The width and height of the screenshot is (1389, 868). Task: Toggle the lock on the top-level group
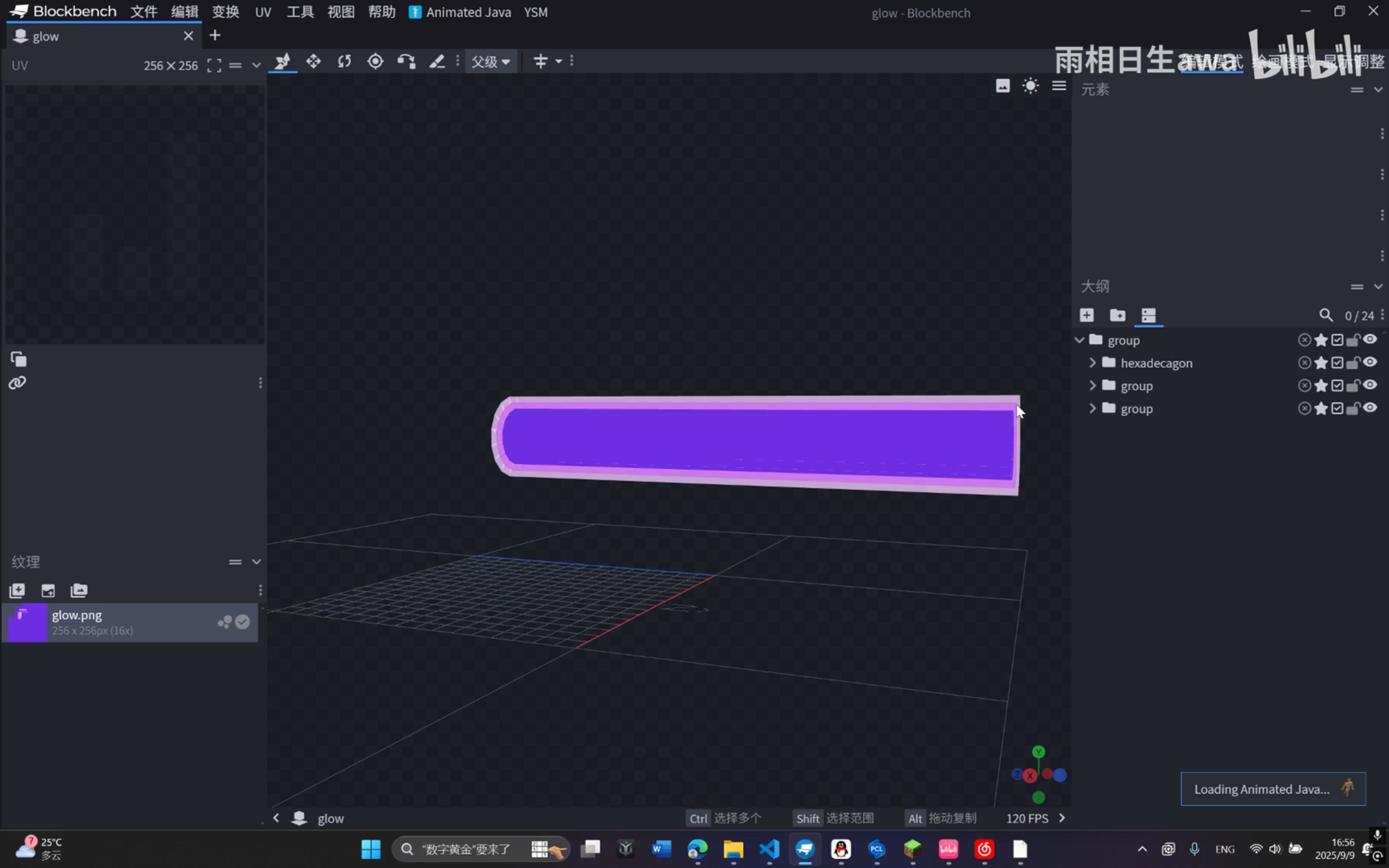(x=1353, y=340)
